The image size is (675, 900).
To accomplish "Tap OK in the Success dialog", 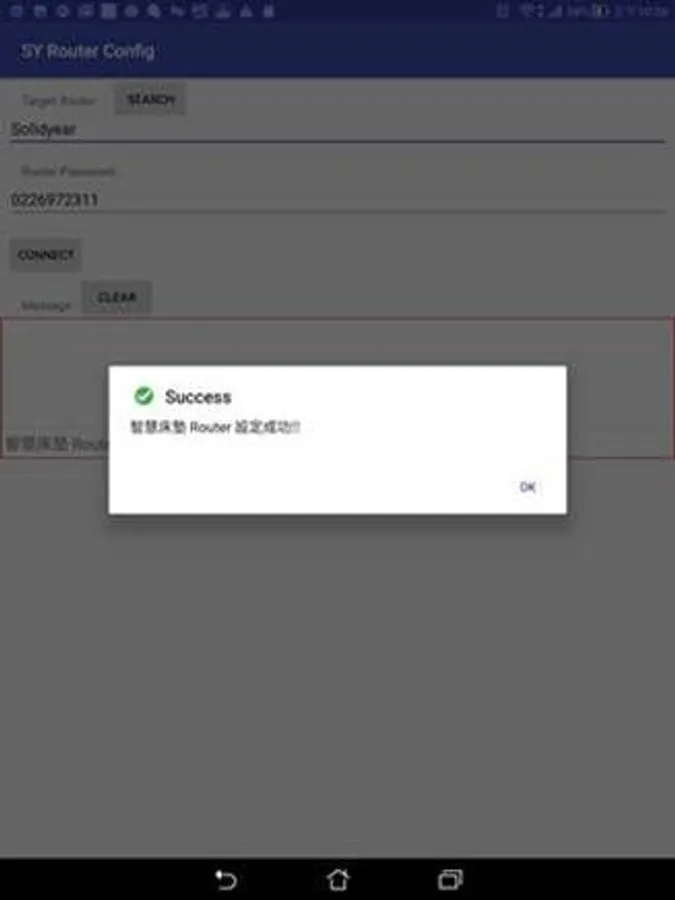I will point(527,487).
